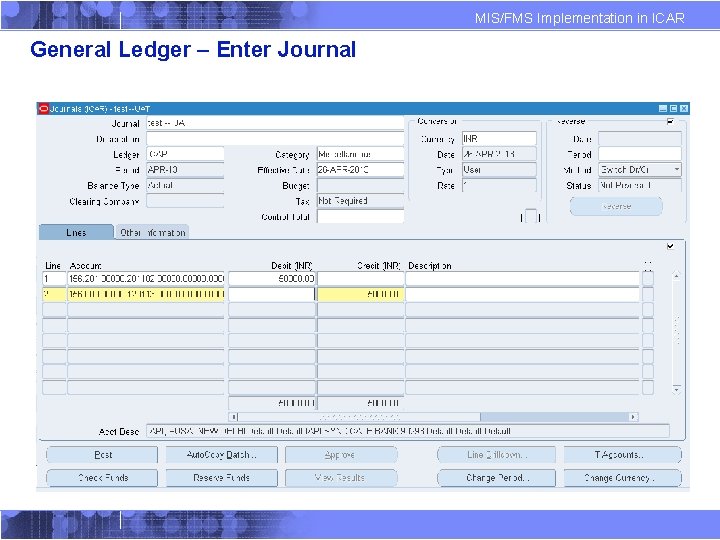Click the Description cell of line 1

click(522, 279)
